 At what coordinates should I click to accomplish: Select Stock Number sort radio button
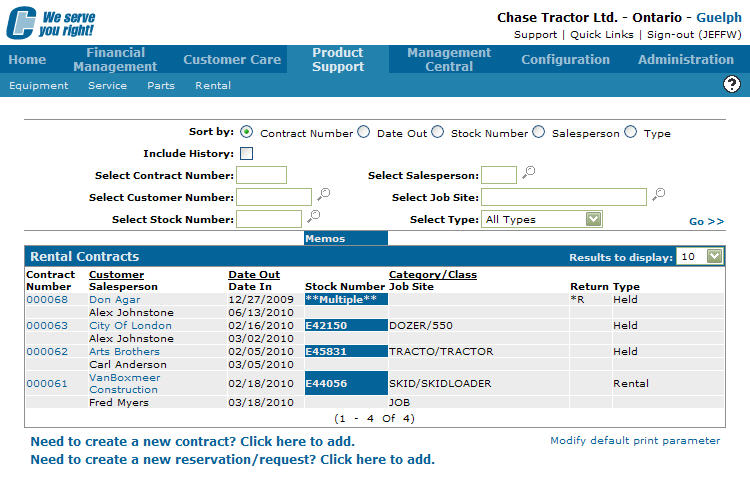click(x=437, y=132)
